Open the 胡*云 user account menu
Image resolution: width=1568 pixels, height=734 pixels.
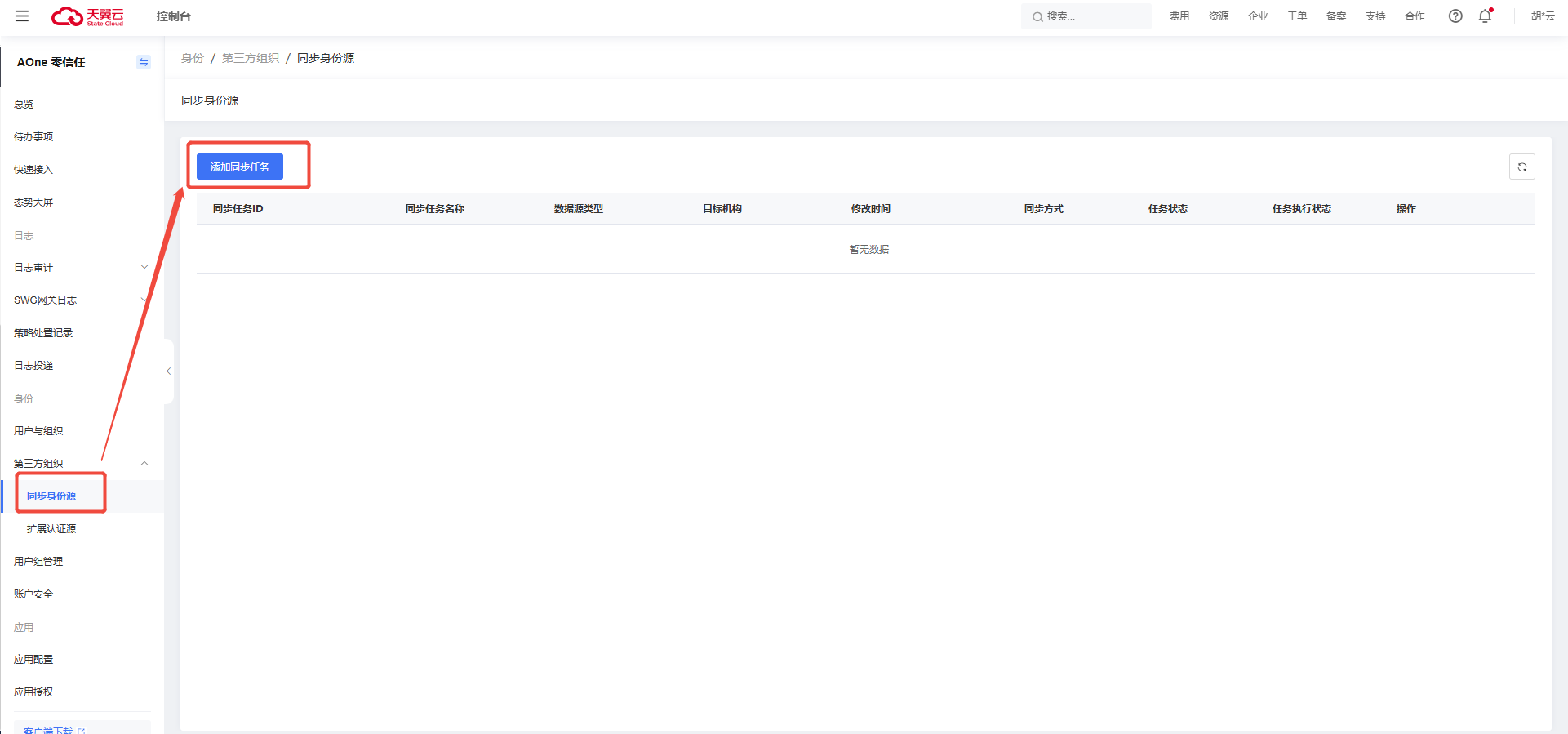pyautogui.click(x=1542, y=16)
